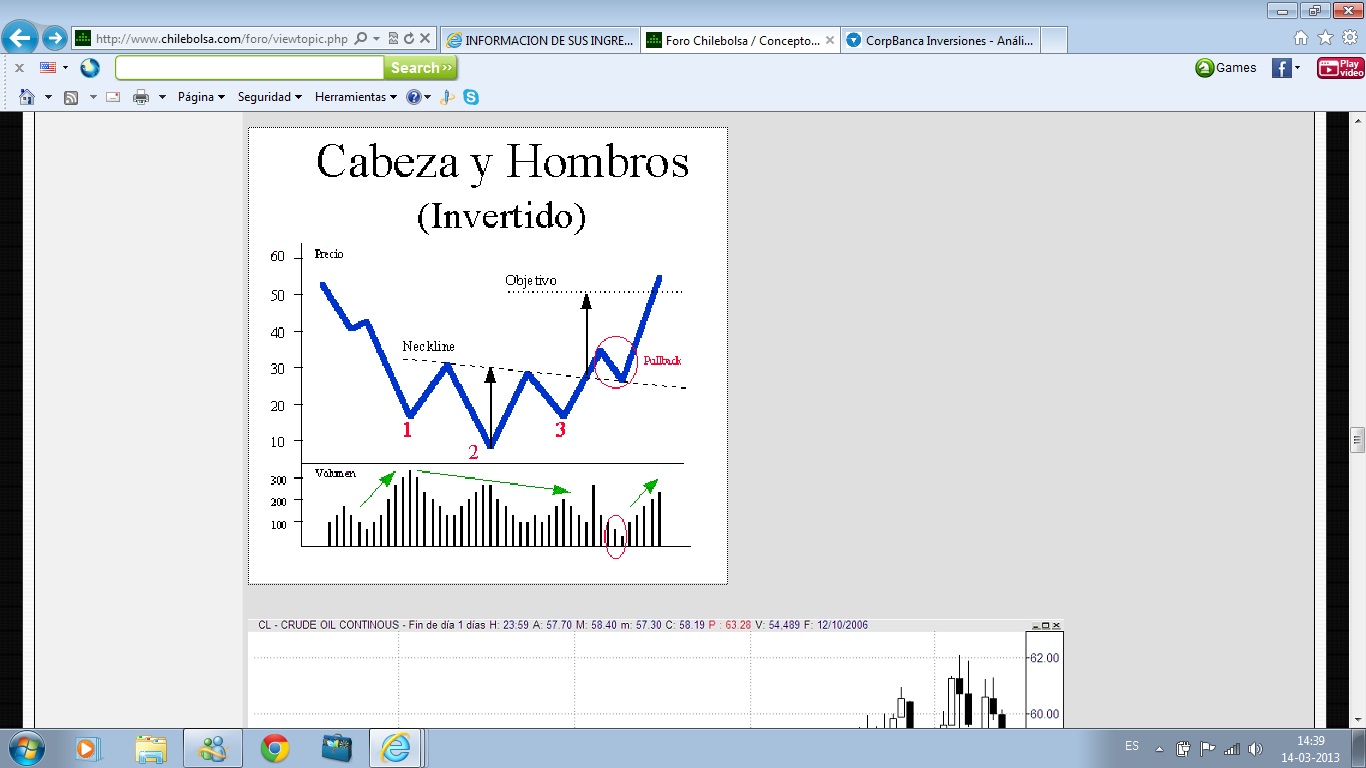This screenshot has height=768, width=1366.
Task: Open the Action Center flag icon
Action: pos(1207,748)
